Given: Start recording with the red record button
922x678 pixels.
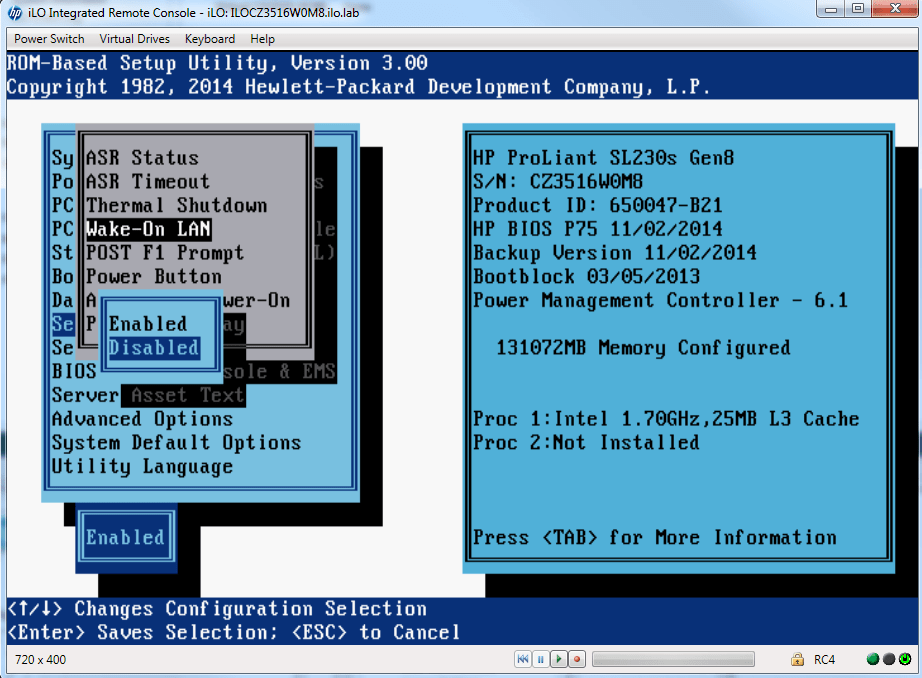Looking at the screenshot, I should click(577, 660).
